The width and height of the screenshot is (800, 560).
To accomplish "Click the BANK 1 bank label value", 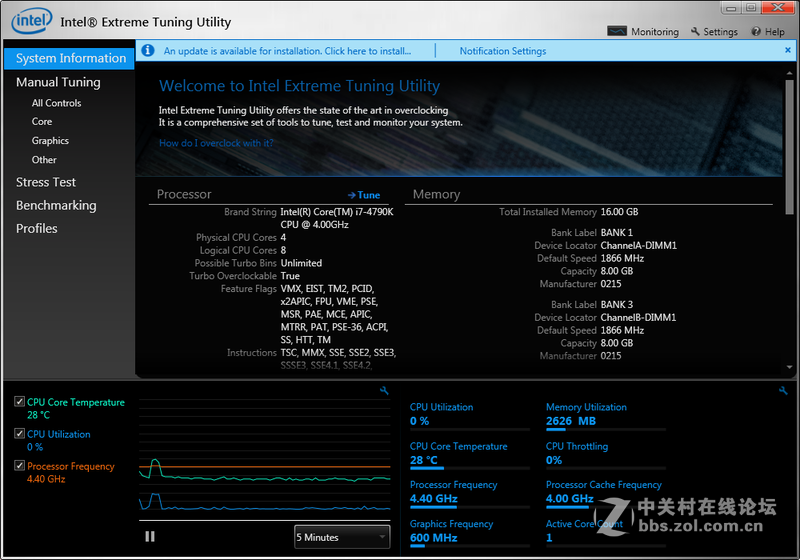I will click(616, 233).
